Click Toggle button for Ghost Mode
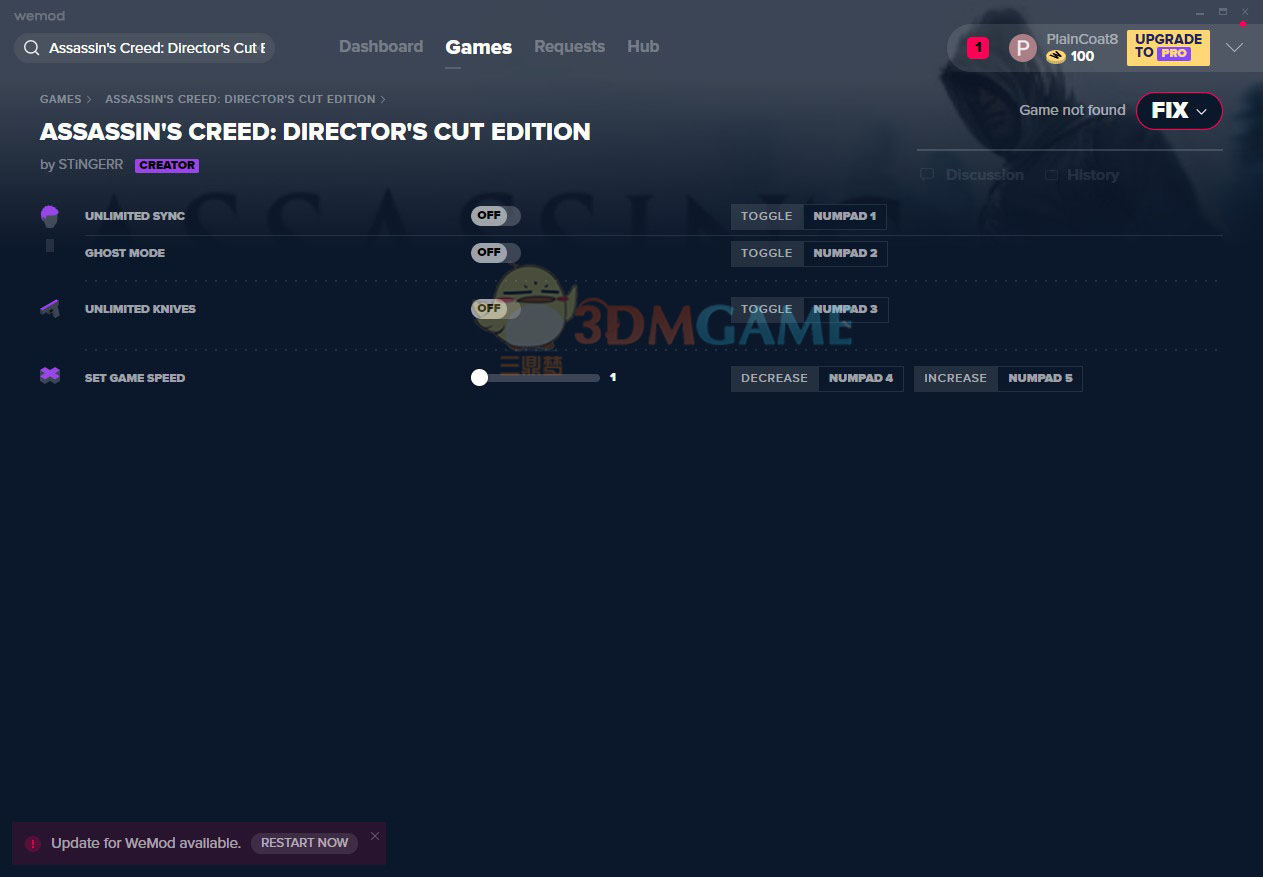The width and height of the screenshot is (1263, 877). [x=767, y=253]
